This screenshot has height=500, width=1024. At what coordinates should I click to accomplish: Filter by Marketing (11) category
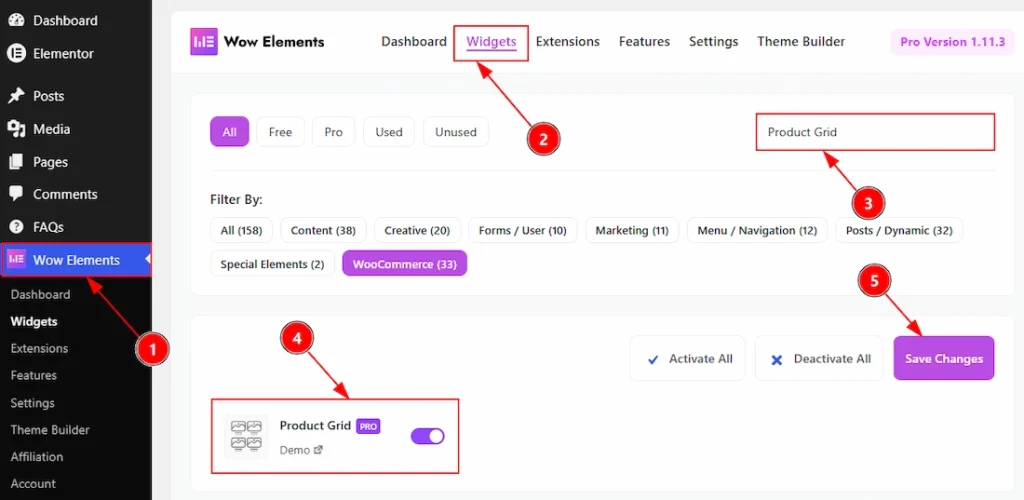tap(632, 230)
